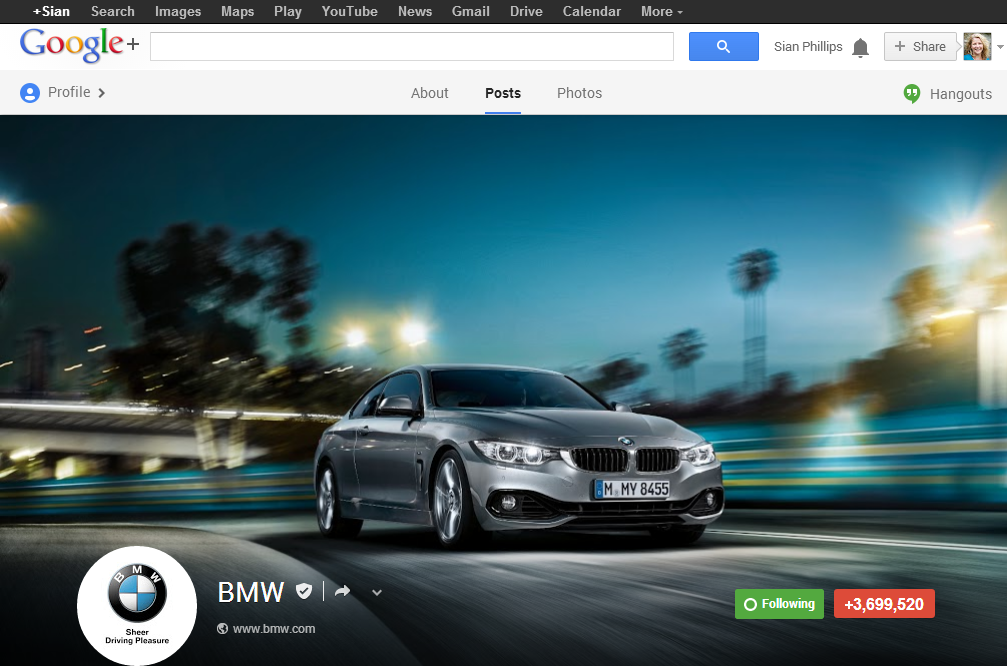Open notifications via the bell icon
1007x666 pixels.
coord(860,46)
